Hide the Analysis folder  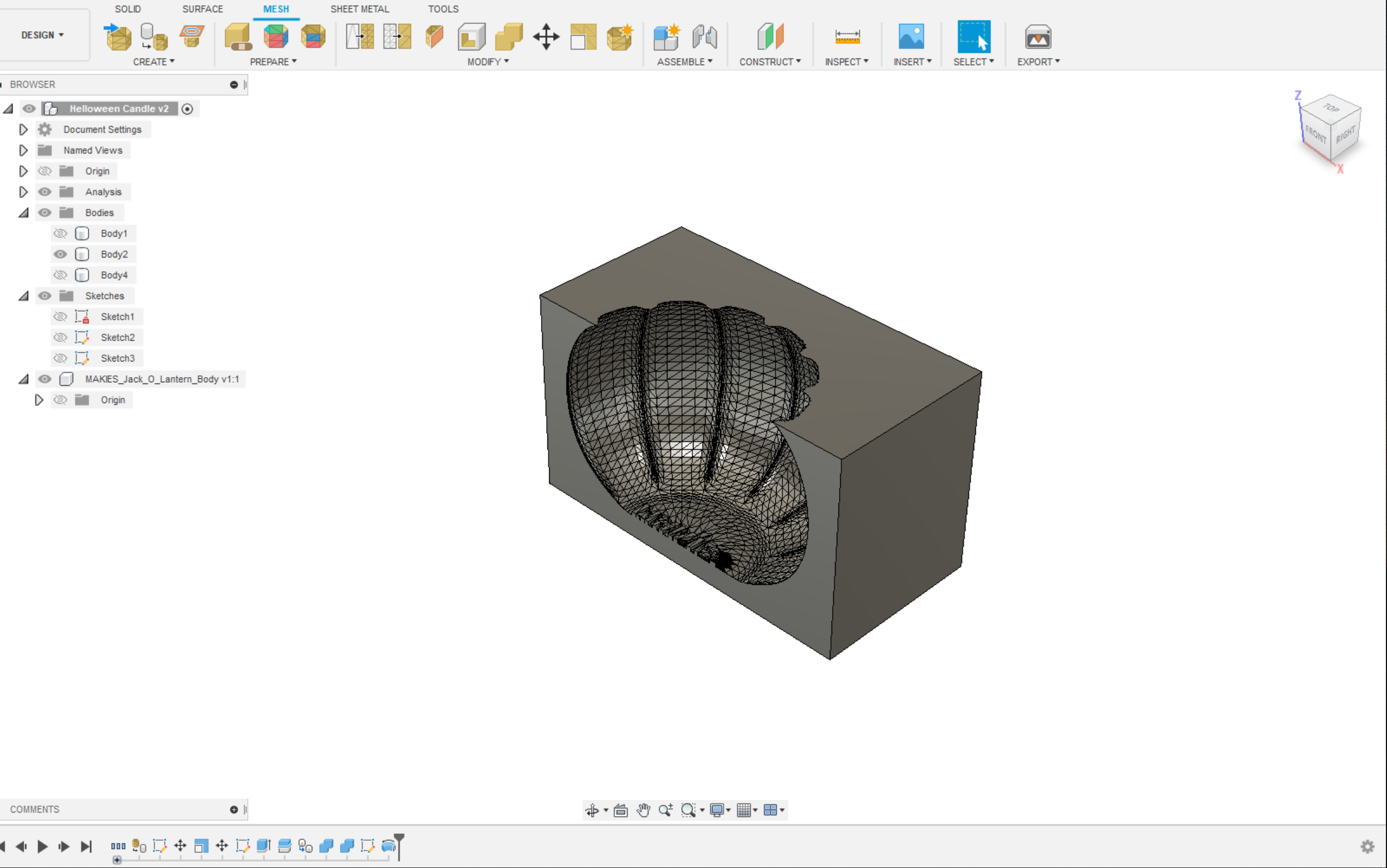point(44,192)
